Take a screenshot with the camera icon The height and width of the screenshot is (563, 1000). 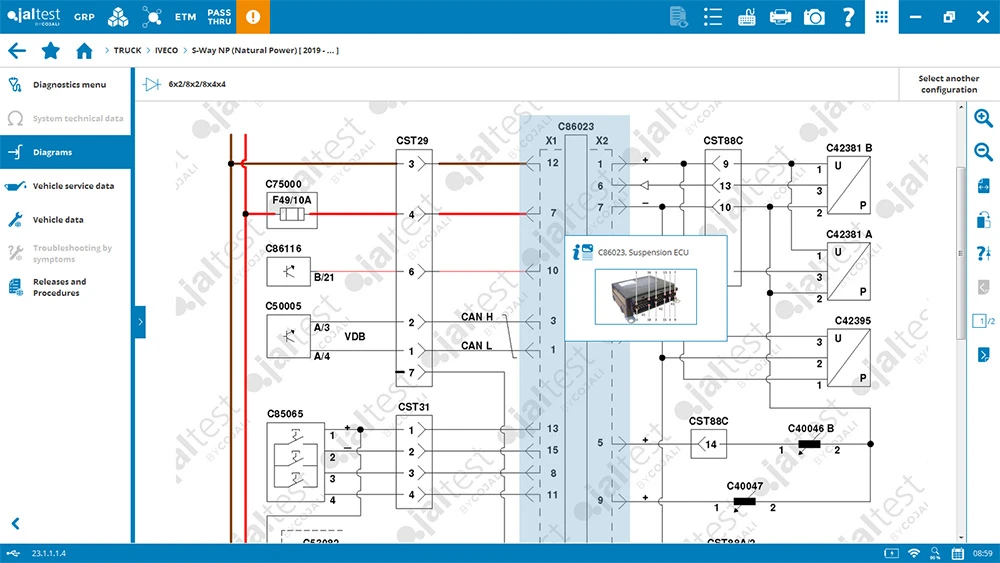pyautogui.click(x=814, y=17)
